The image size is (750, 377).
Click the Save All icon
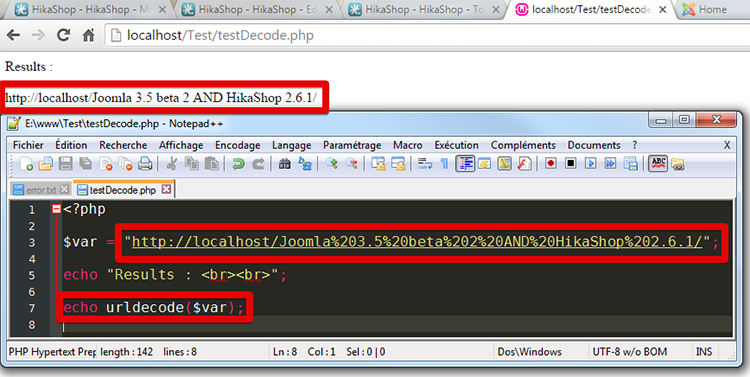(x=86, y=164)
